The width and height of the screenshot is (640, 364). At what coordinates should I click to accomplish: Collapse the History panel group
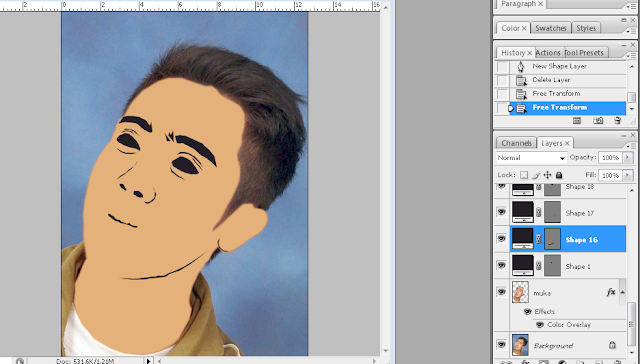pos(624,45)
